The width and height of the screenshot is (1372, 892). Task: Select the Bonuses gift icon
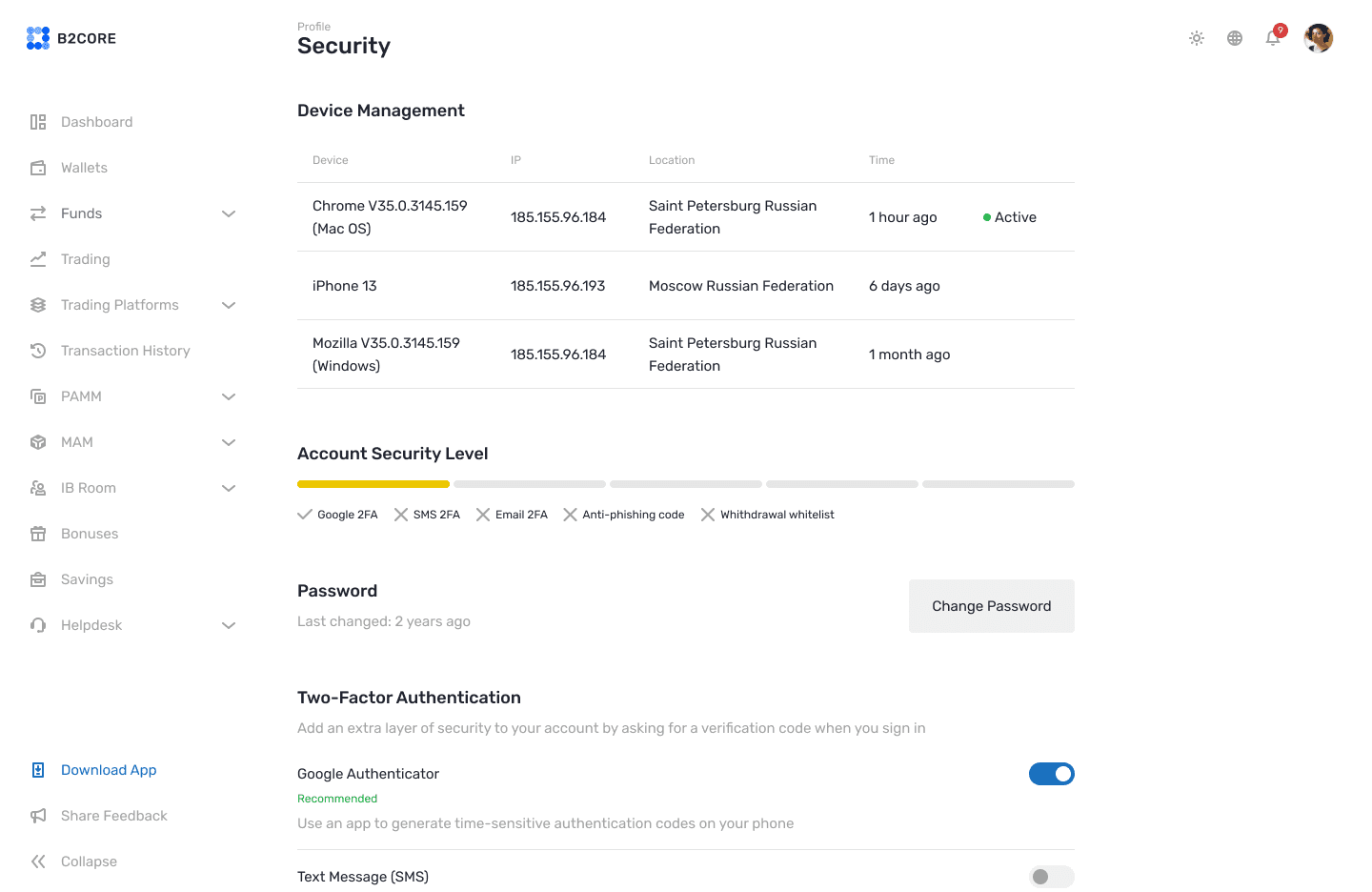pyautogui.click(x=37, y=533)
